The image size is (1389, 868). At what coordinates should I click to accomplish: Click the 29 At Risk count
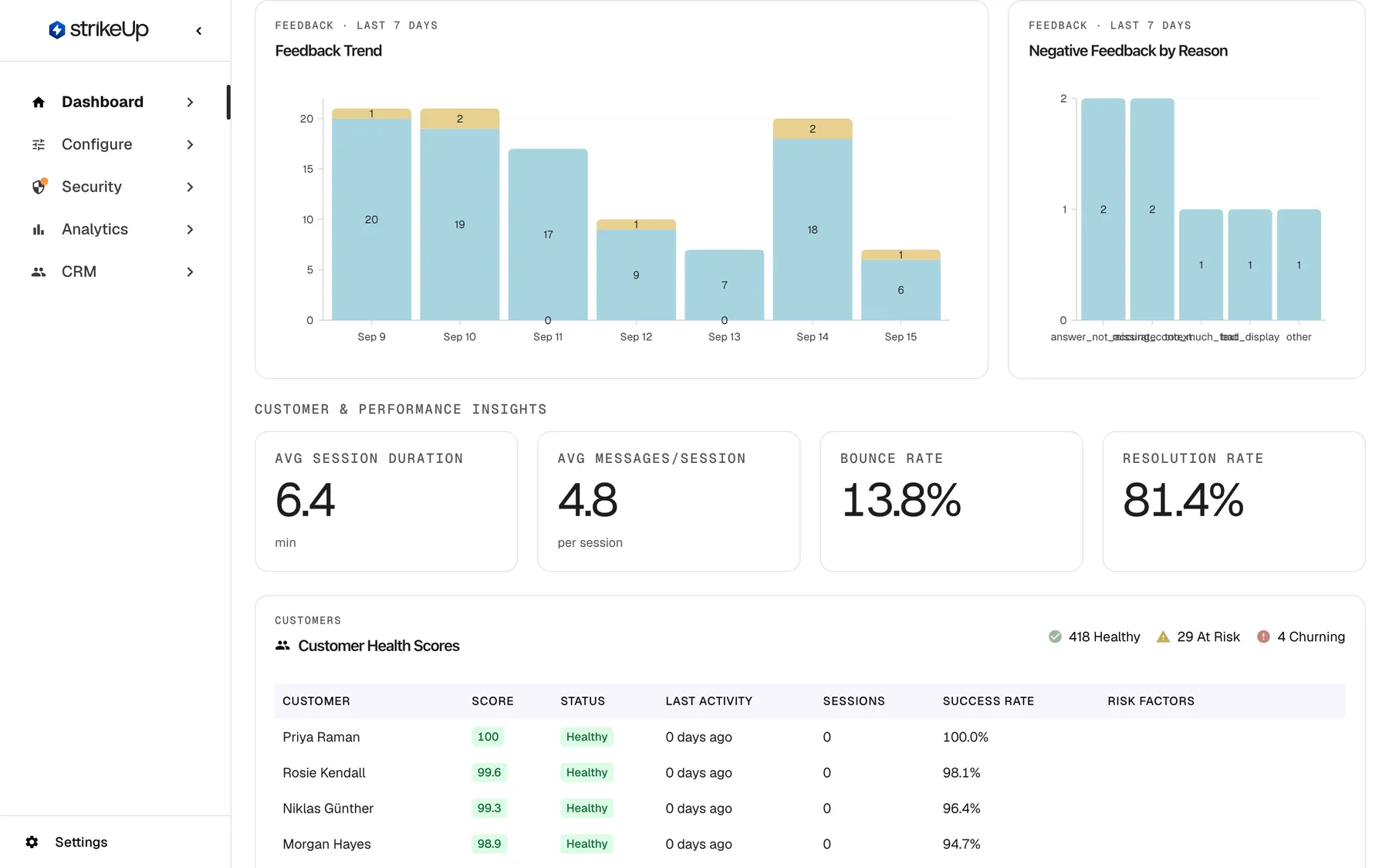(1208, 637)
